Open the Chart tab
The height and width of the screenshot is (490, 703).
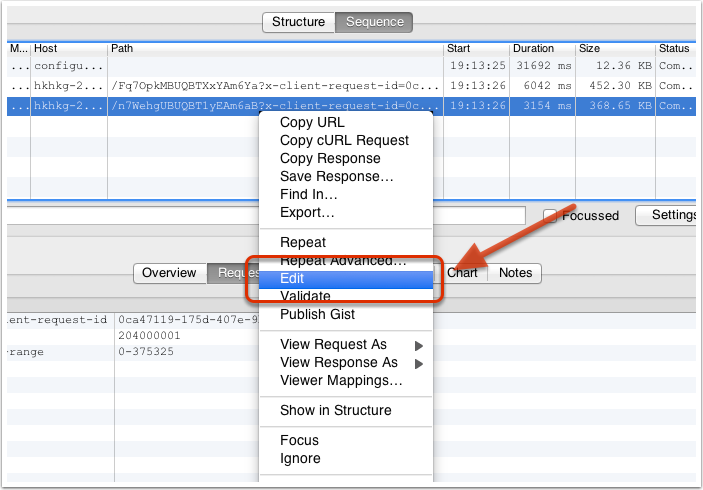pos(463,272)
